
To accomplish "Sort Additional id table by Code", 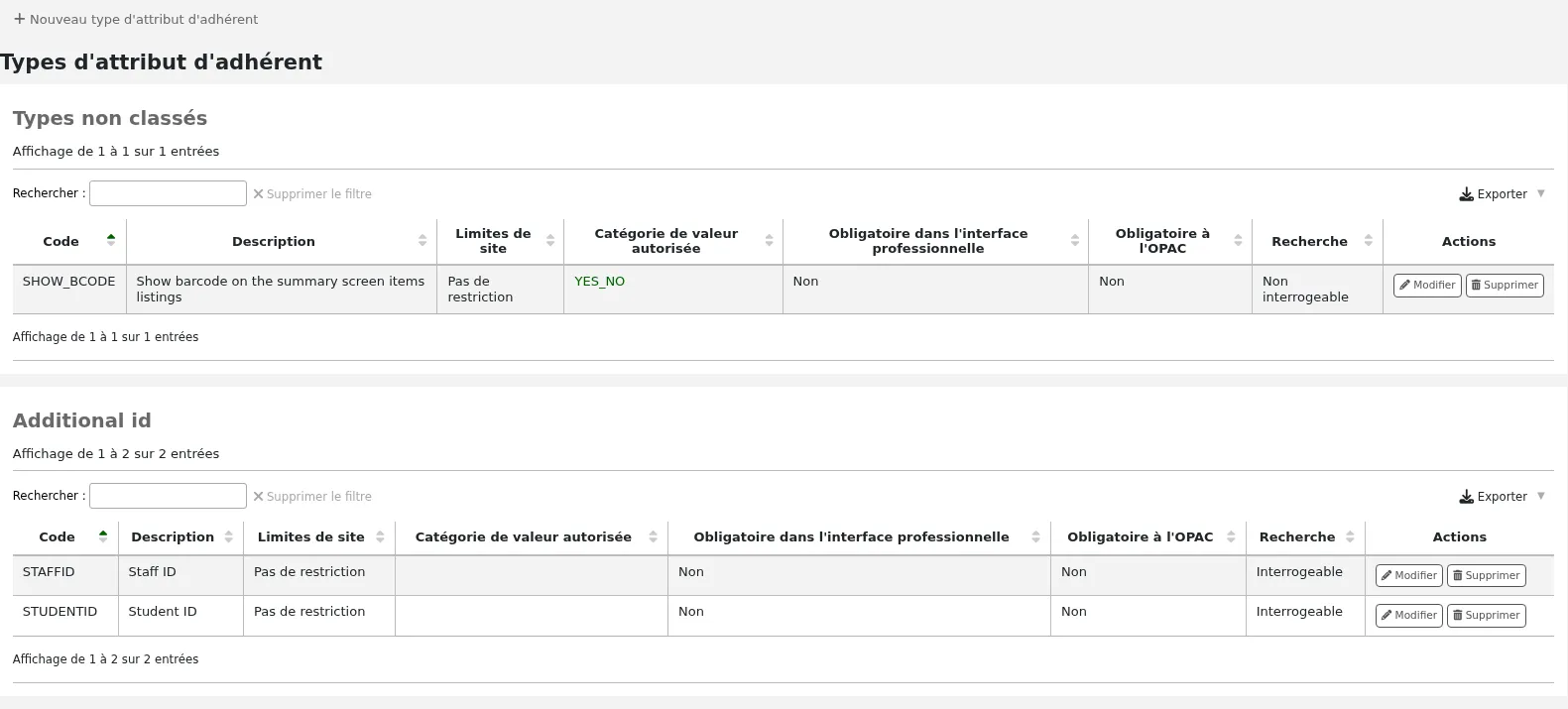I will point(65,536).
